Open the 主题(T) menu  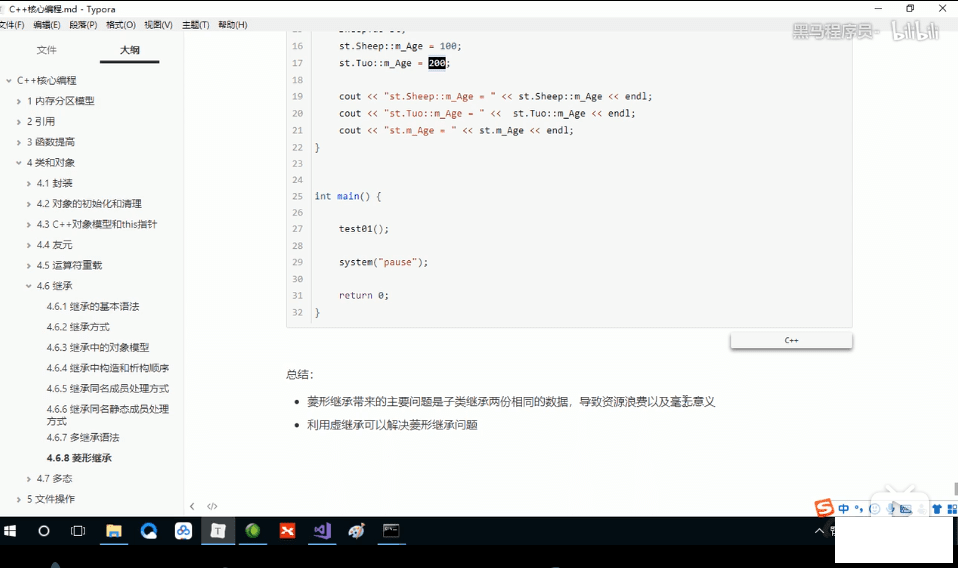click(x=196, y=24)
